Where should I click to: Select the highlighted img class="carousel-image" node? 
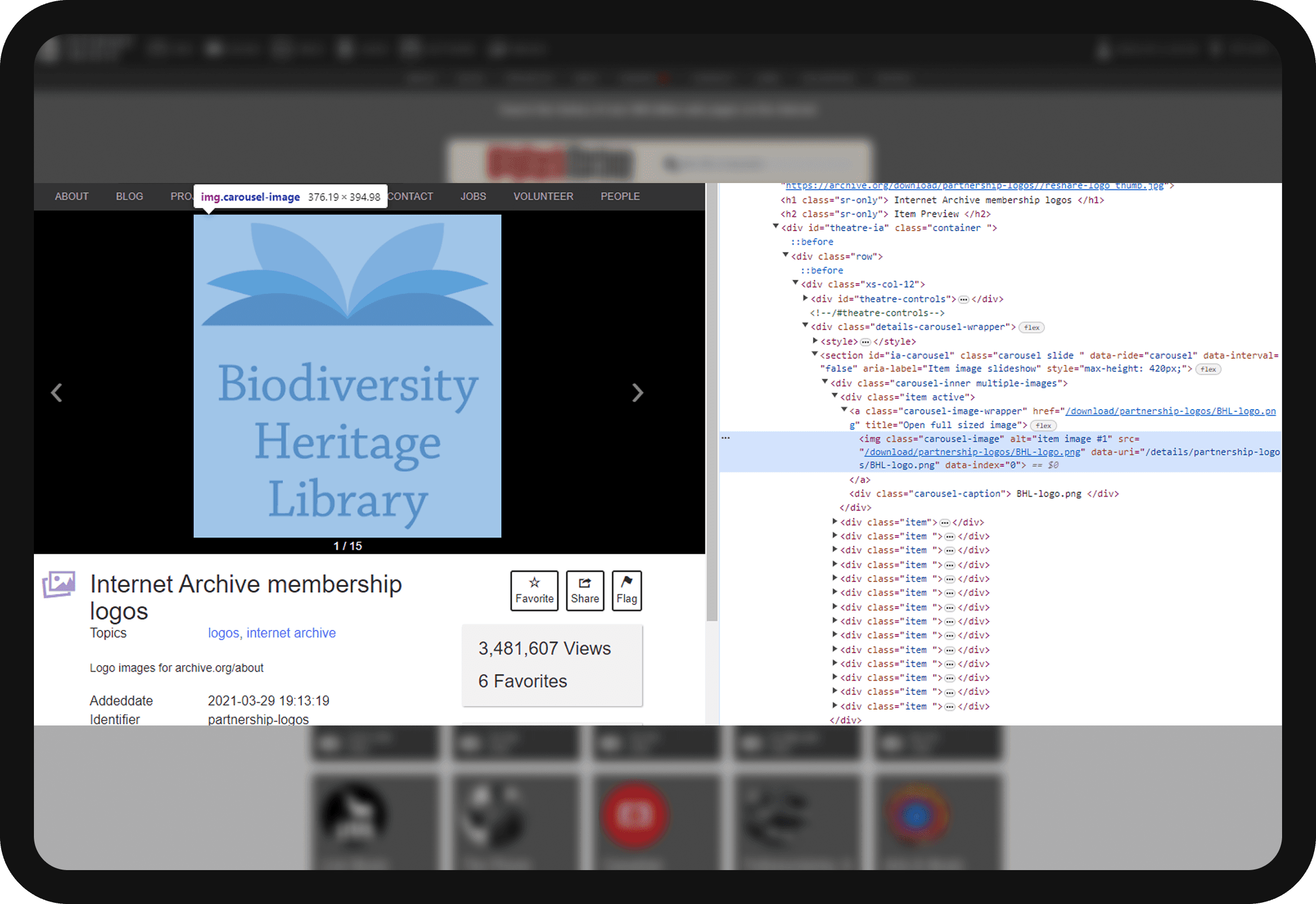coord(1001,452)
